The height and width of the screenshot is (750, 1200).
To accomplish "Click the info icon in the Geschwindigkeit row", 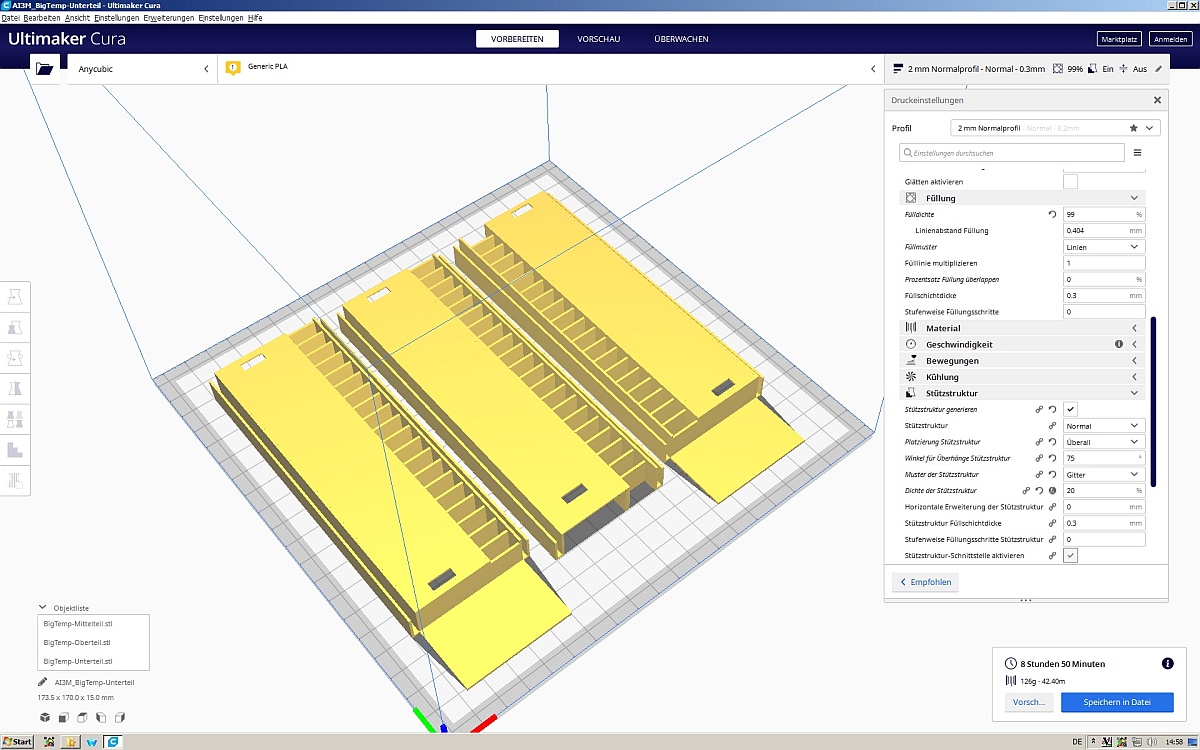I will coord(1119,344).
